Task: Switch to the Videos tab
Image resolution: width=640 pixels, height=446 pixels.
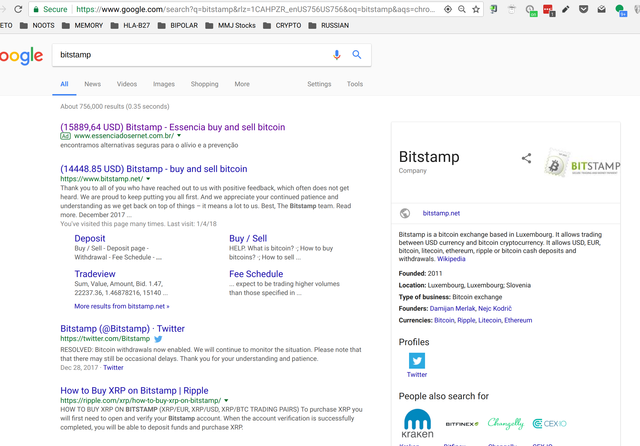Action: [127, 84]
